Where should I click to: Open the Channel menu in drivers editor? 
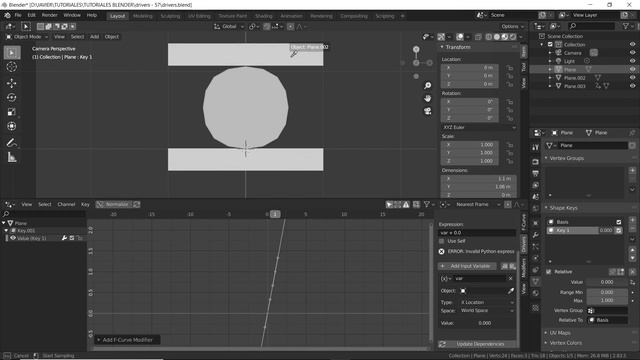coord(66,204)
